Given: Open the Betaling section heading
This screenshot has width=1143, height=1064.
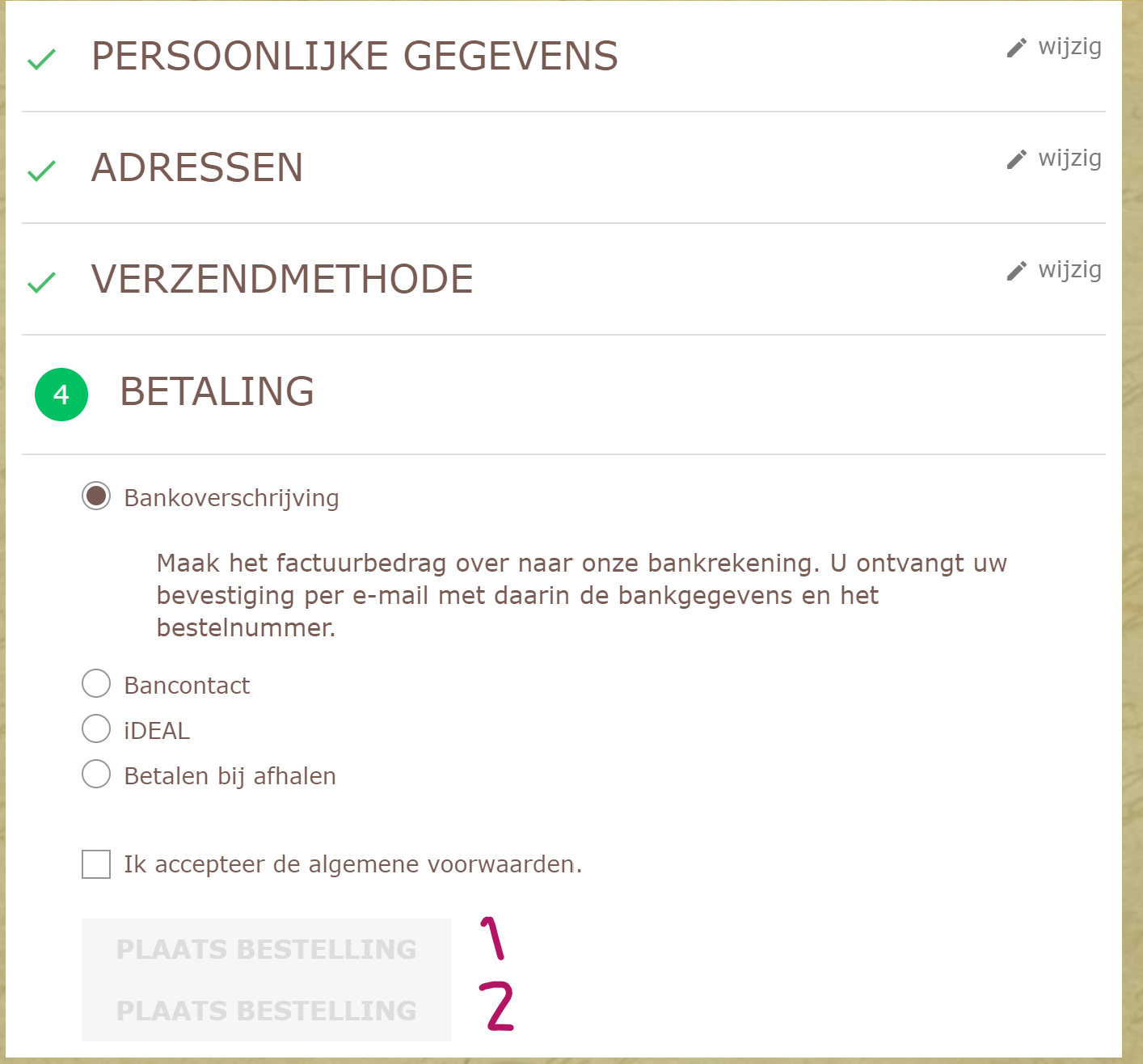Looking at the screenshot, I should [217, 392].
